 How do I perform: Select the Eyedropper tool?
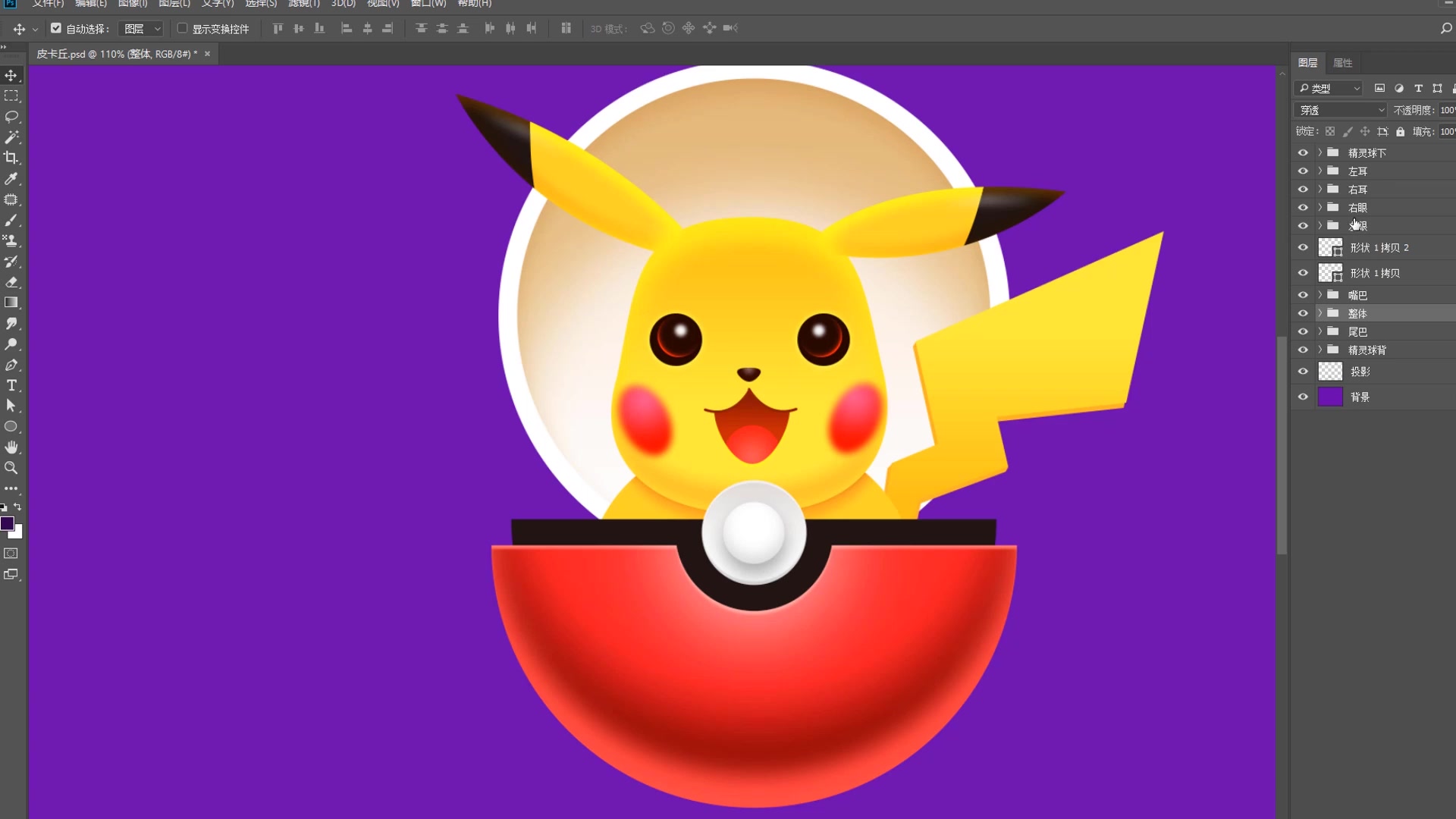coord(11,179)
